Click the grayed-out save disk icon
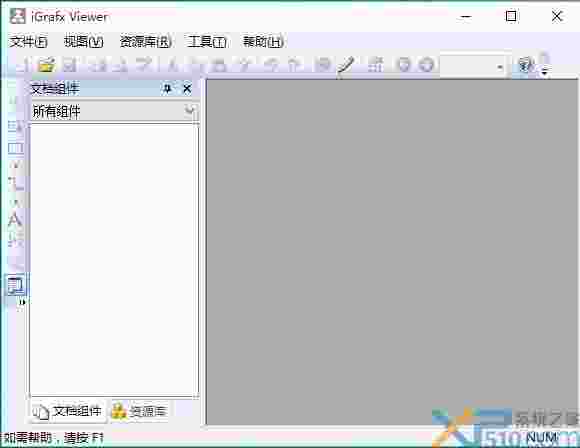The image size is (580, 448). coord(69,65)
